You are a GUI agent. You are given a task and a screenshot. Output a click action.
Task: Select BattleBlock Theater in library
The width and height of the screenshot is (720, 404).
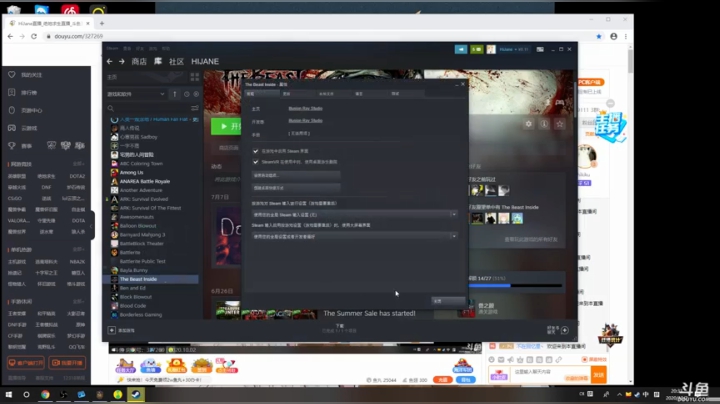pos(141,243)
